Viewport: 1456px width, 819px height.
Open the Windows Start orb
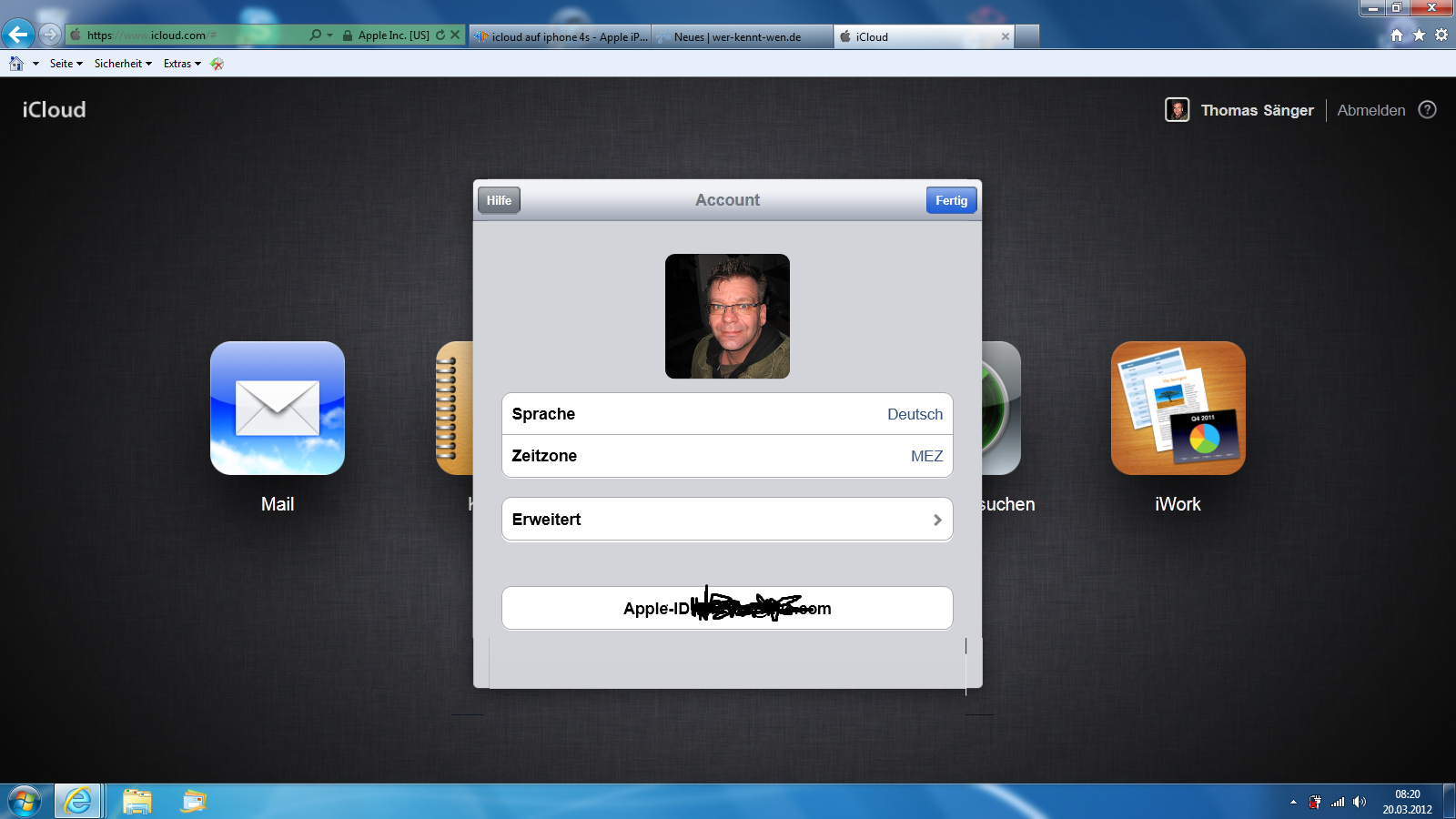pyautogui.click(x=25, y=802)
